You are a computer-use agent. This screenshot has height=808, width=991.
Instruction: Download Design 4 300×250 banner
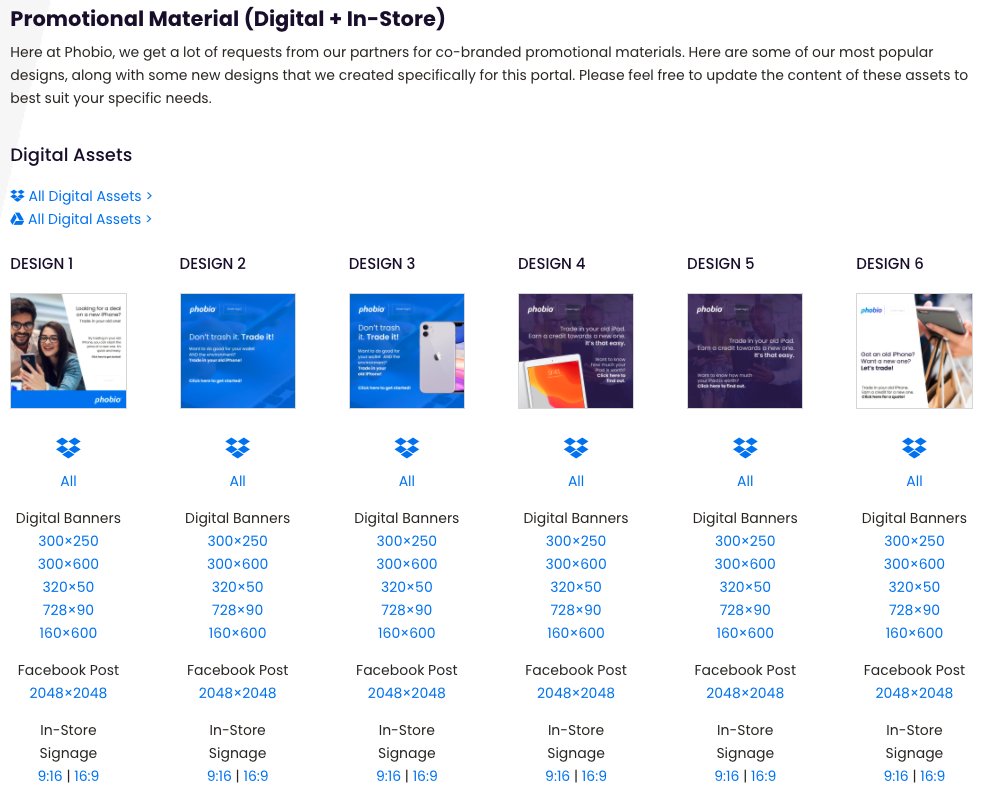point(576,541)
